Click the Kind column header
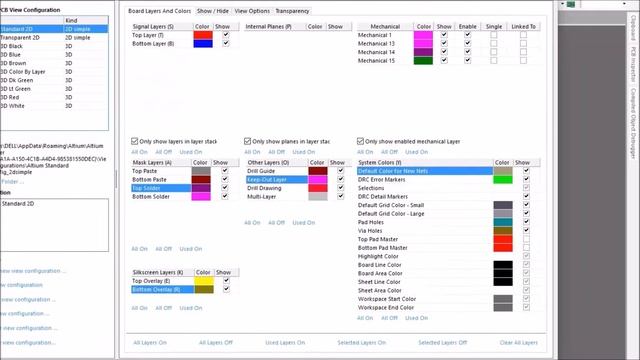Screen dimensions: 640x360 point(86,20)
